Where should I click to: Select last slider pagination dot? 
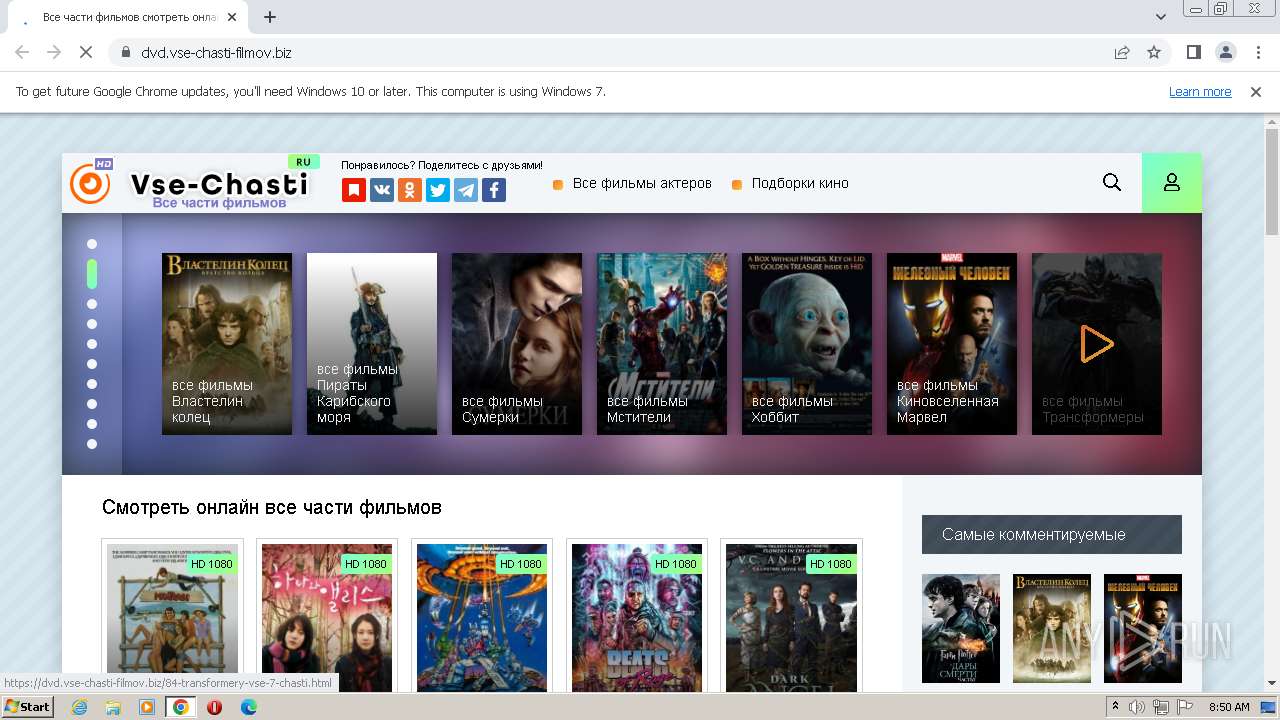coord(92,444)
